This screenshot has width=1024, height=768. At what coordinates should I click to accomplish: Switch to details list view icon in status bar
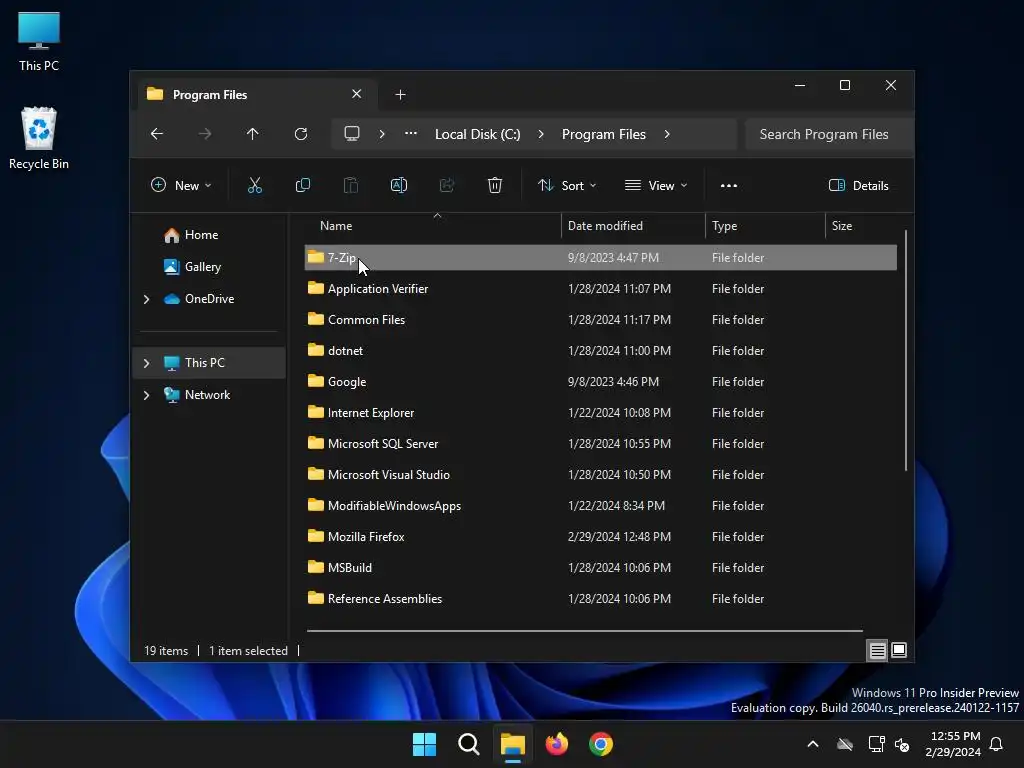[x=877, y=650]
